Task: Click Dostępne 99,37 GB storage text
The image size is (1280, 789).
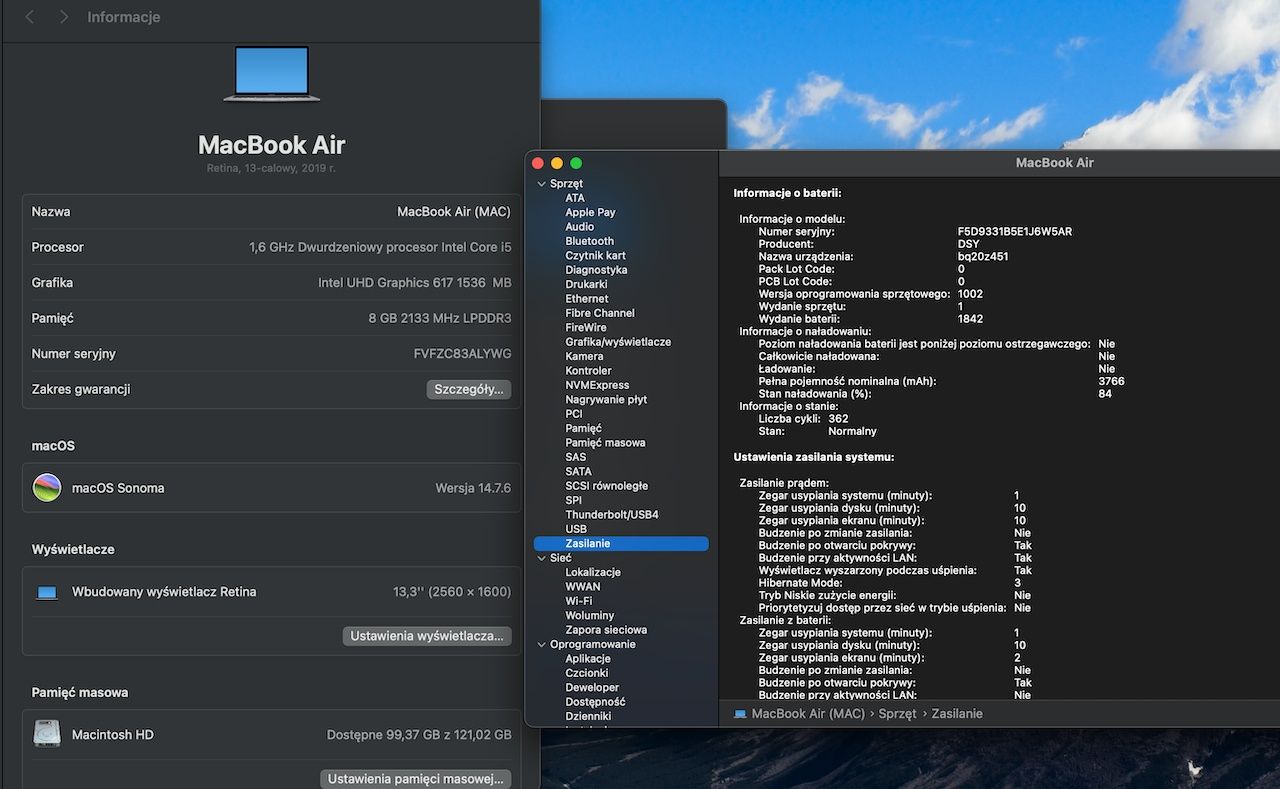Action: 419,735
